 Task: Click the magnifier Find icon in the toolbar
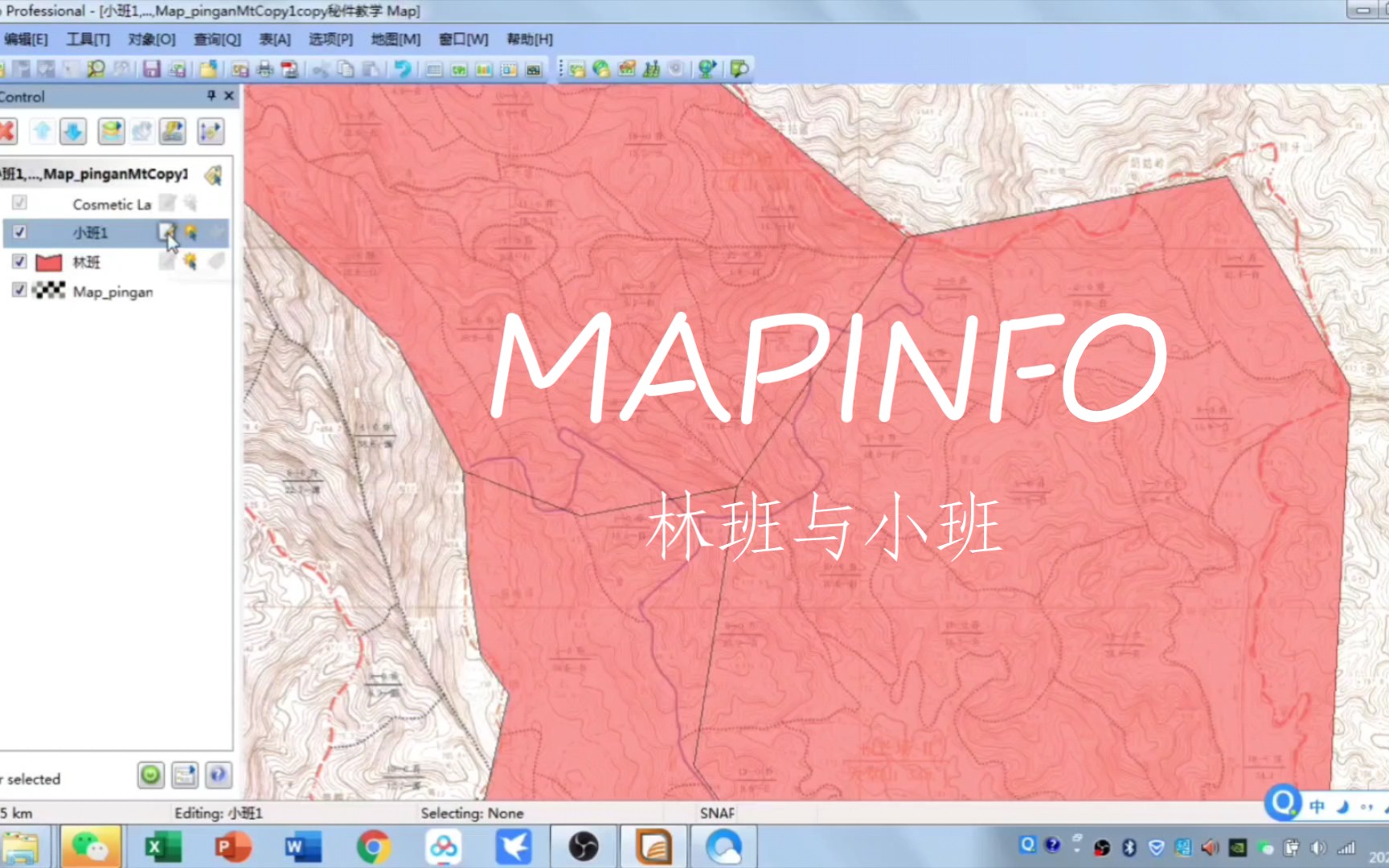pyautogui.click(x=96, y=70)
